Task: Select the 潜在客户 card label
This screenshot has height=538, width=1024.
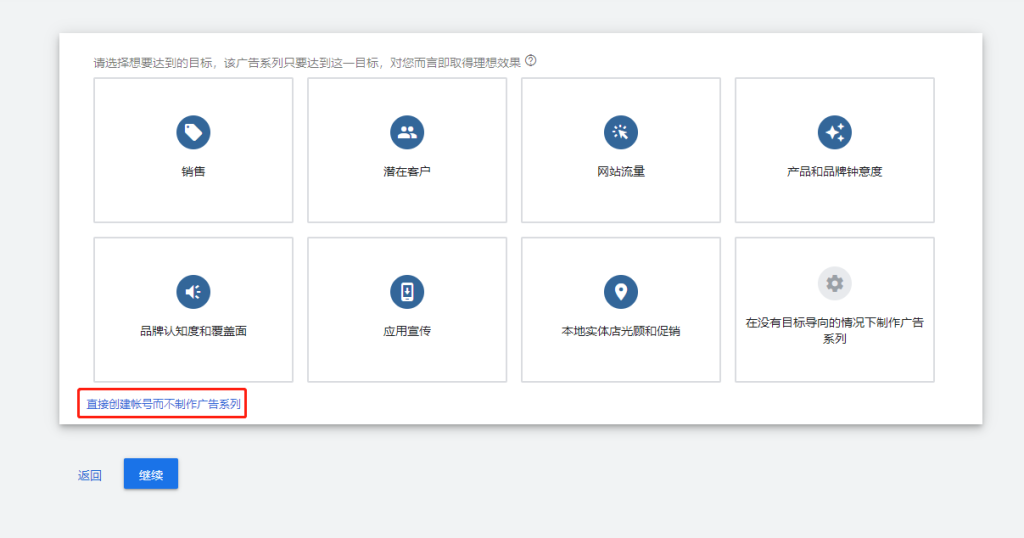Action: click(x=407, y=171)
